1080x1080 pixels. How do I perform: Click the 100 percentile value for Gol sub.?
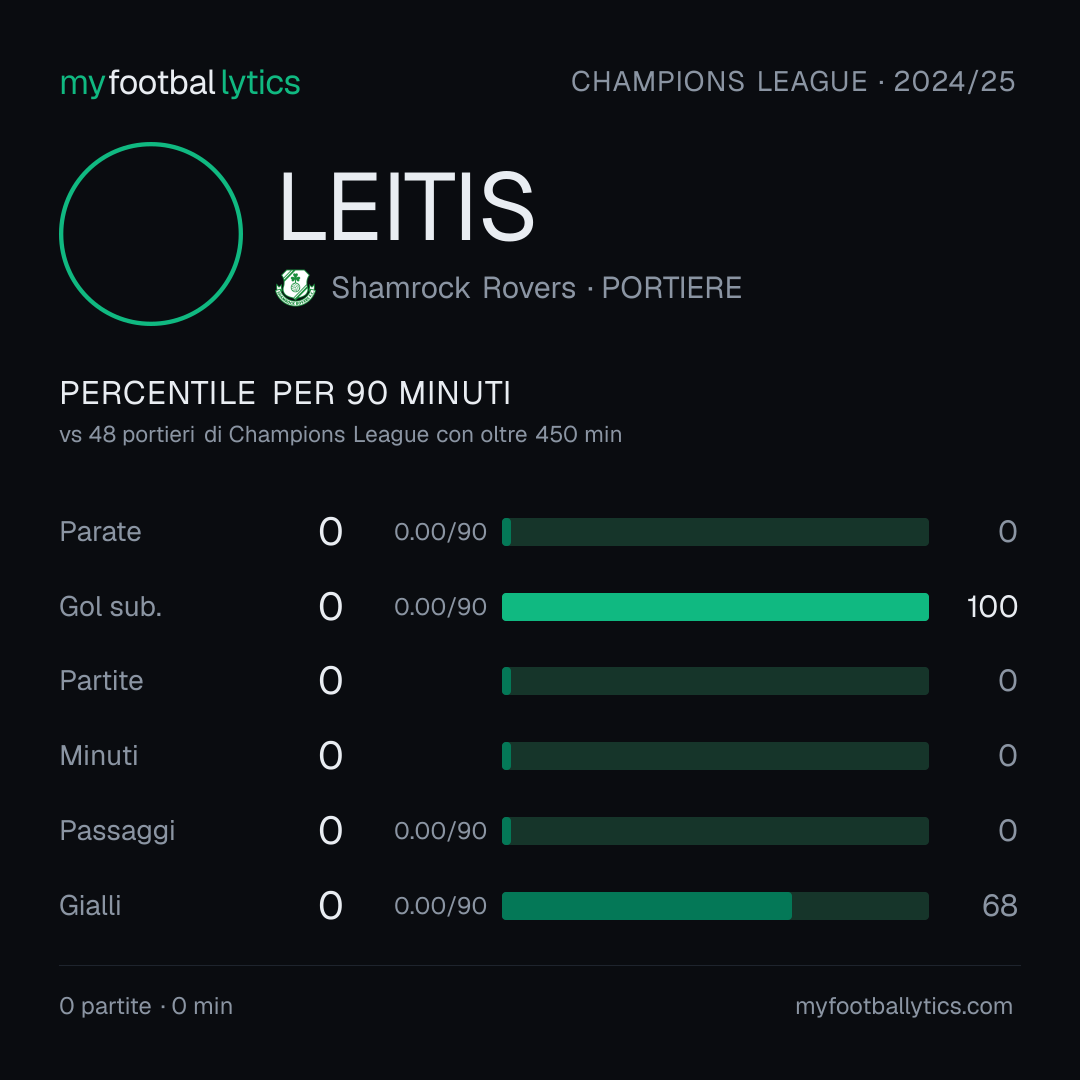click(x=992, y=607)
